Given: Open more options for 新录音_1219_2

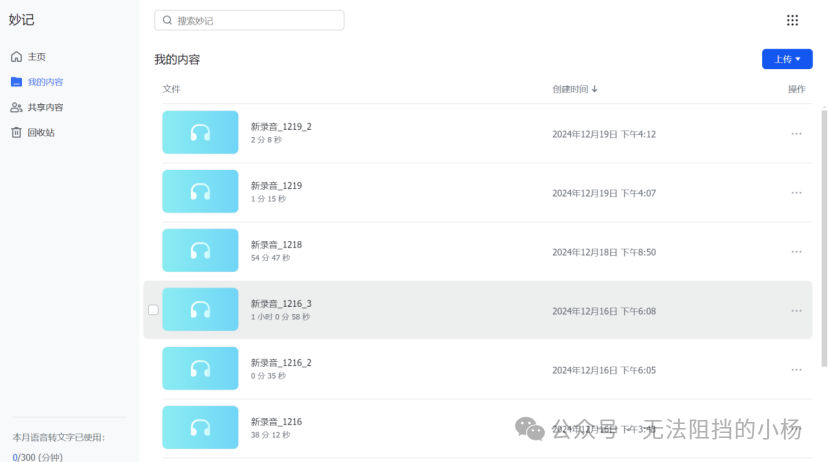Looking at the screenshot, I should tap(796, 134).
